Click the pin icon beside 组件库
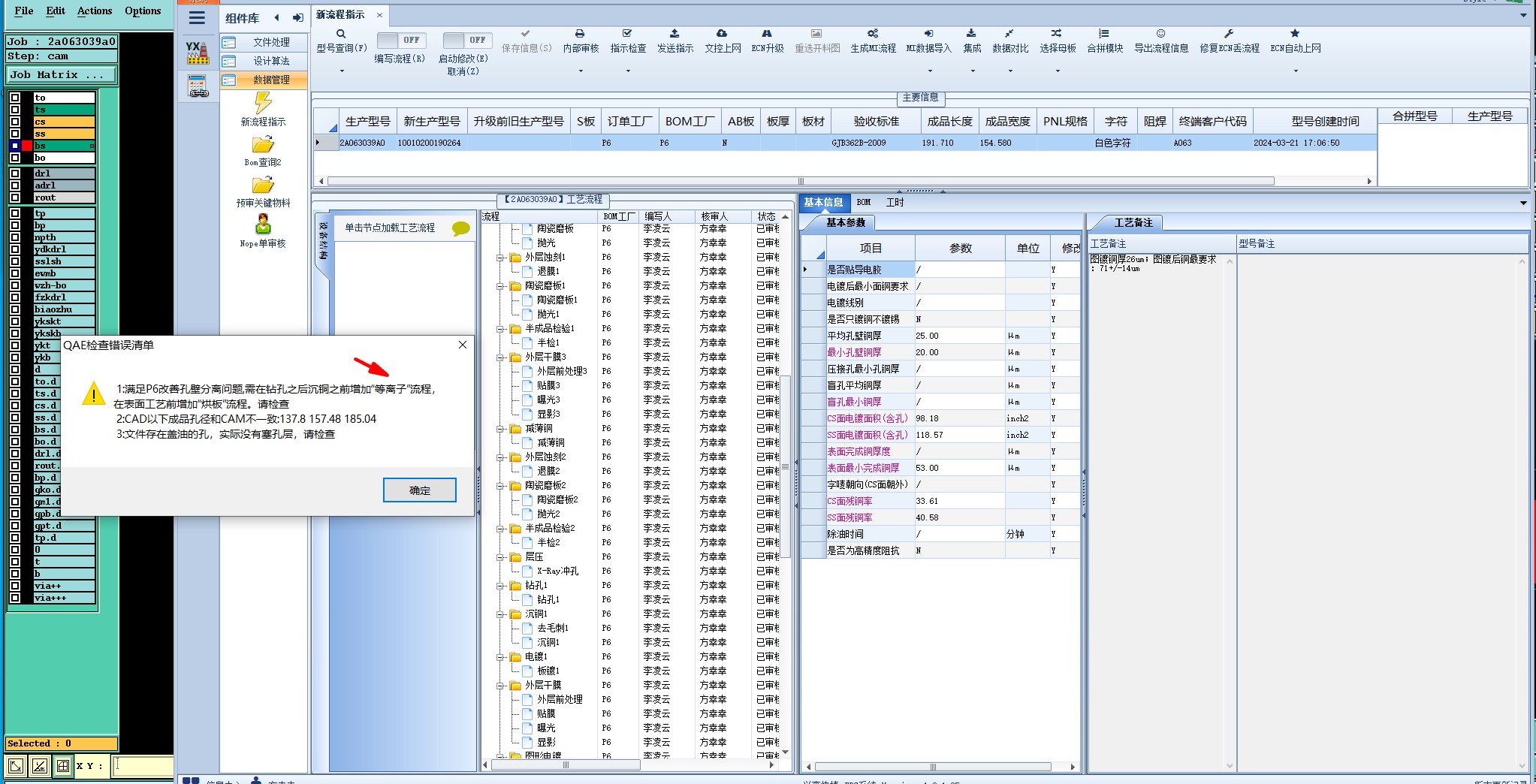The height and width of the screenshot is (784, 1536). 298,18
